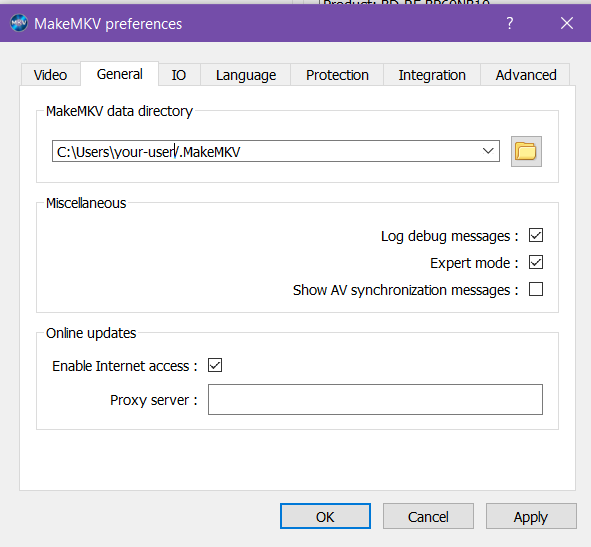Browse for data directory with folder icon
Image resolution: width=591 pixels, height=547 pixels.
coord(526,152)
